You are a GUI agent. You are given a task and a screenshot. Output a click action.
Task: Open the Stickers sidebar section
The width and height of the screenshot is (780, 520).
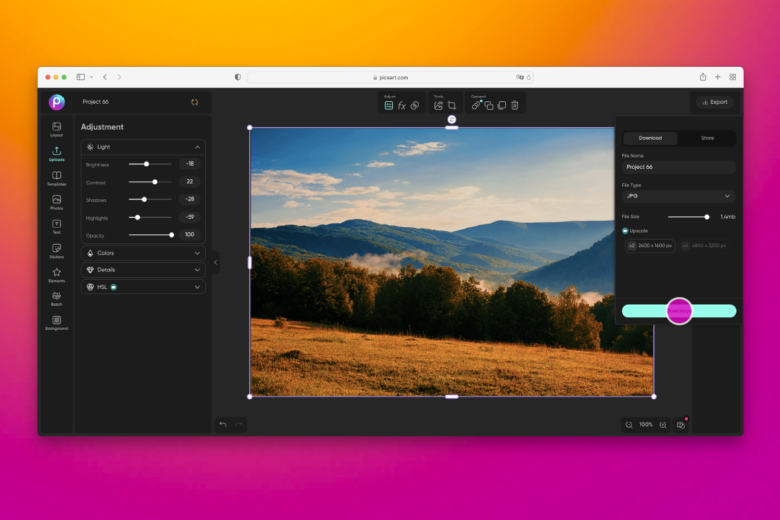click(x=57, y=251)
